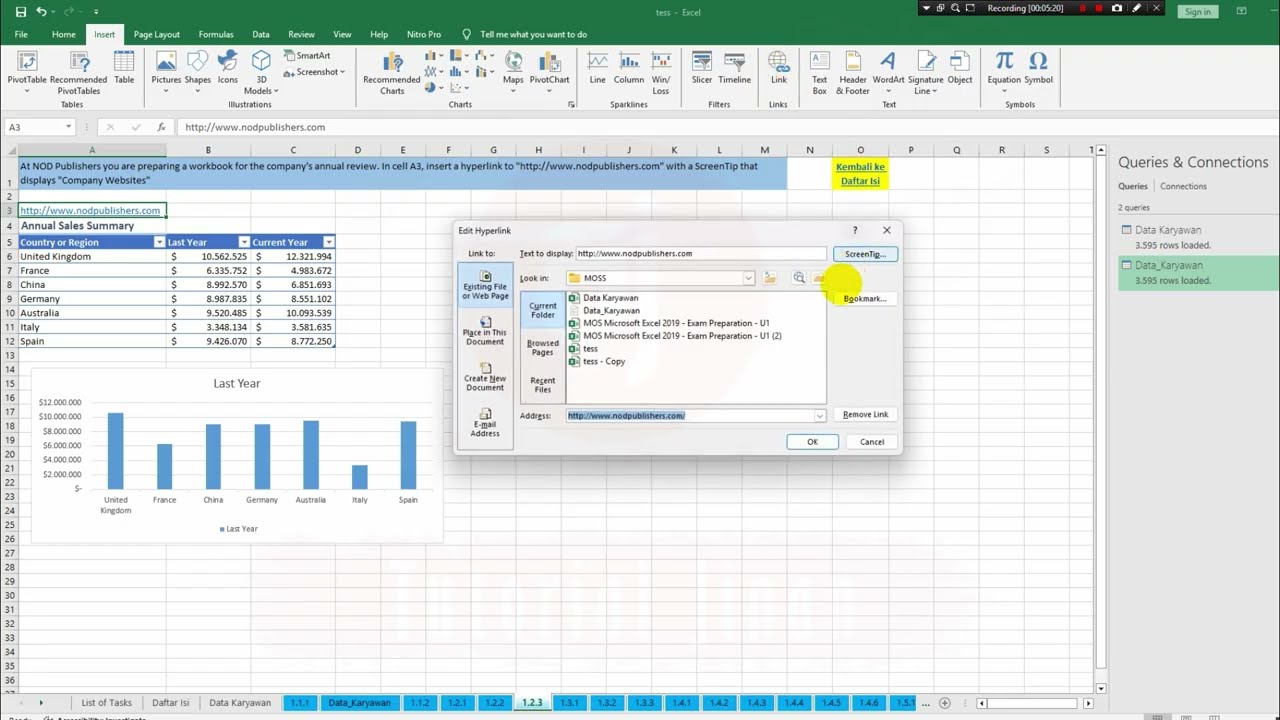
Task: Open the 1.3.1 sheet tab
Action: (569, 703)
